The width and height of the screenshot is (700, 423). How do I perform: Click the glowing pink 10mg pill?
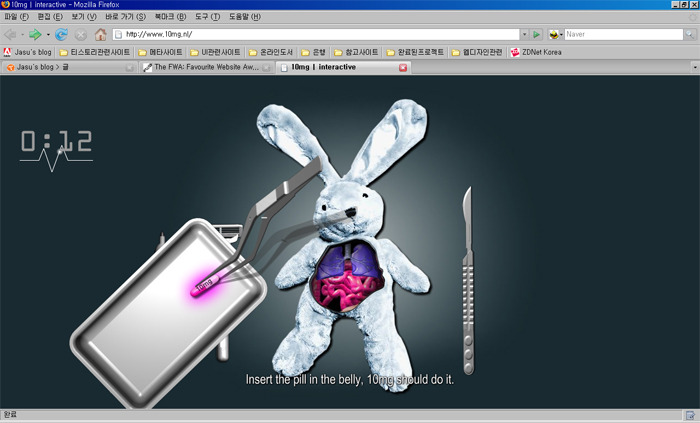tap(206, 285)
